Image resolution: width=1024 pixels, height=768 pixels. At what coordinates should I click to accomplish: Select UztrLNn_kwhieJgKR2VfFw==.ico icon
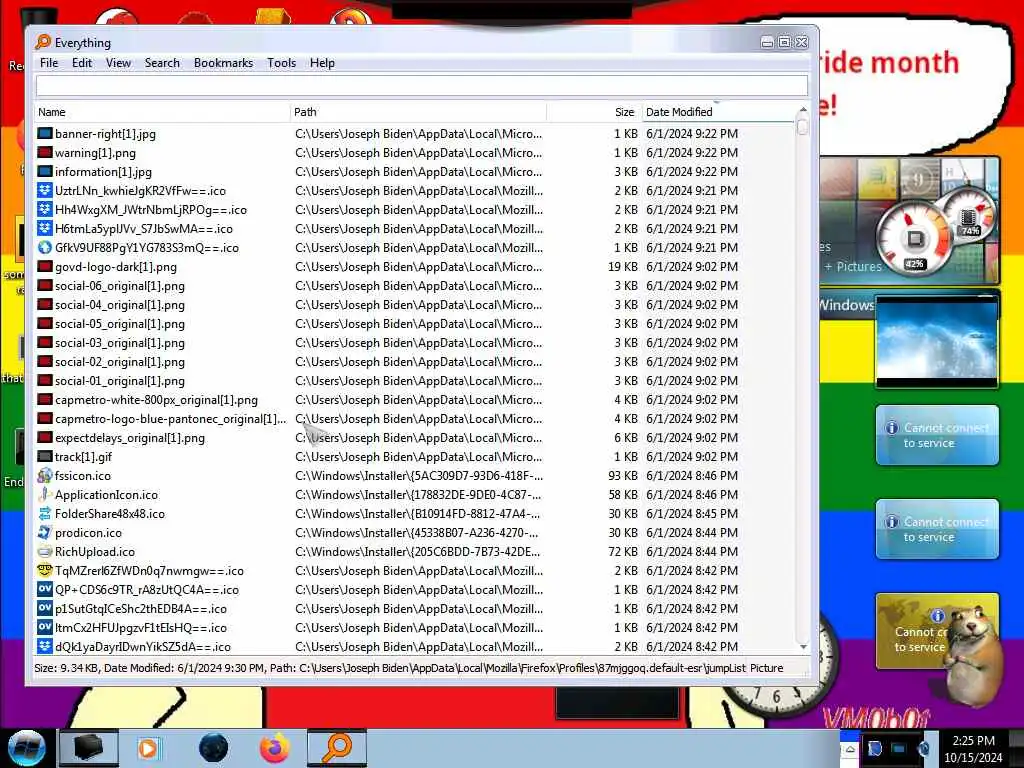44,191
